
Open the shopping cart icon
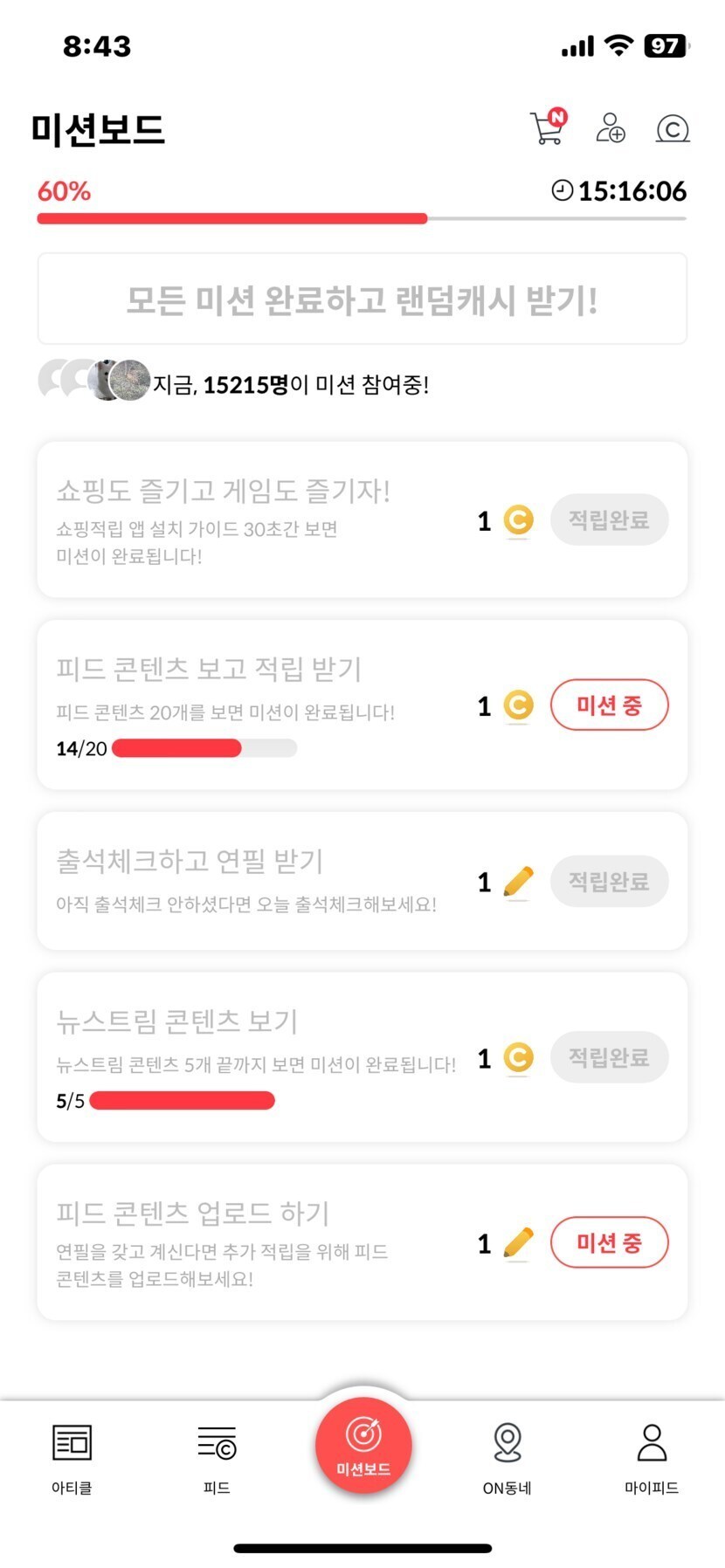[548, 127]
